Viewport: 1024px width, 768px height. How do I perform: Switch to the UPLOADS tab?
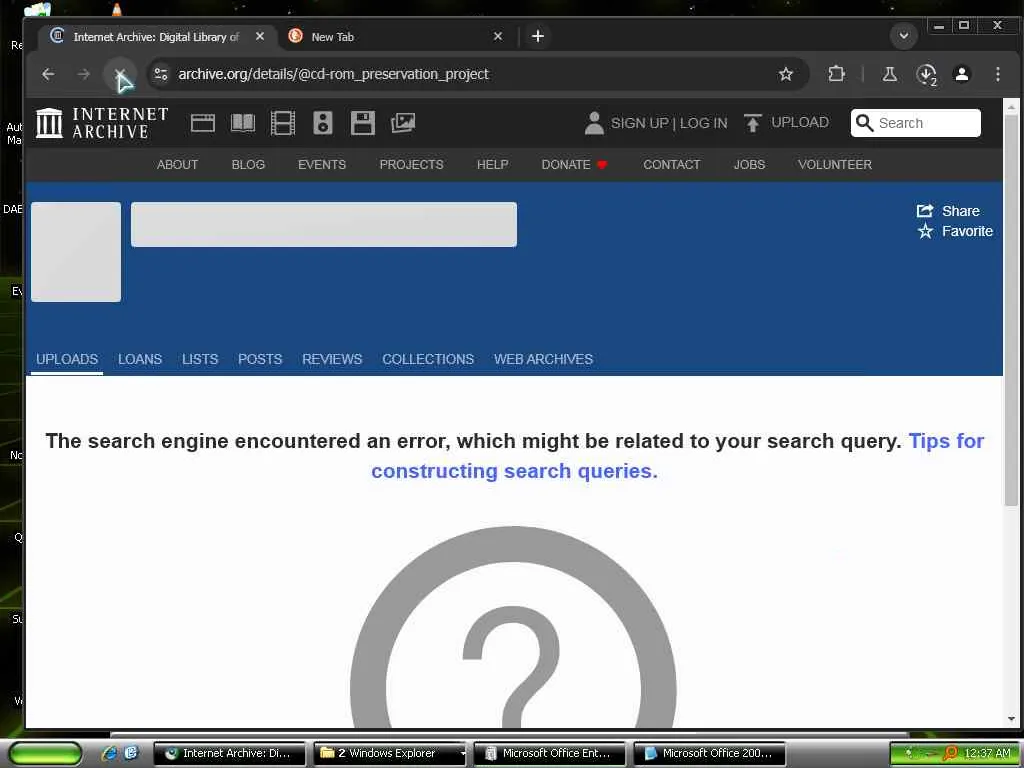(67, 359)
